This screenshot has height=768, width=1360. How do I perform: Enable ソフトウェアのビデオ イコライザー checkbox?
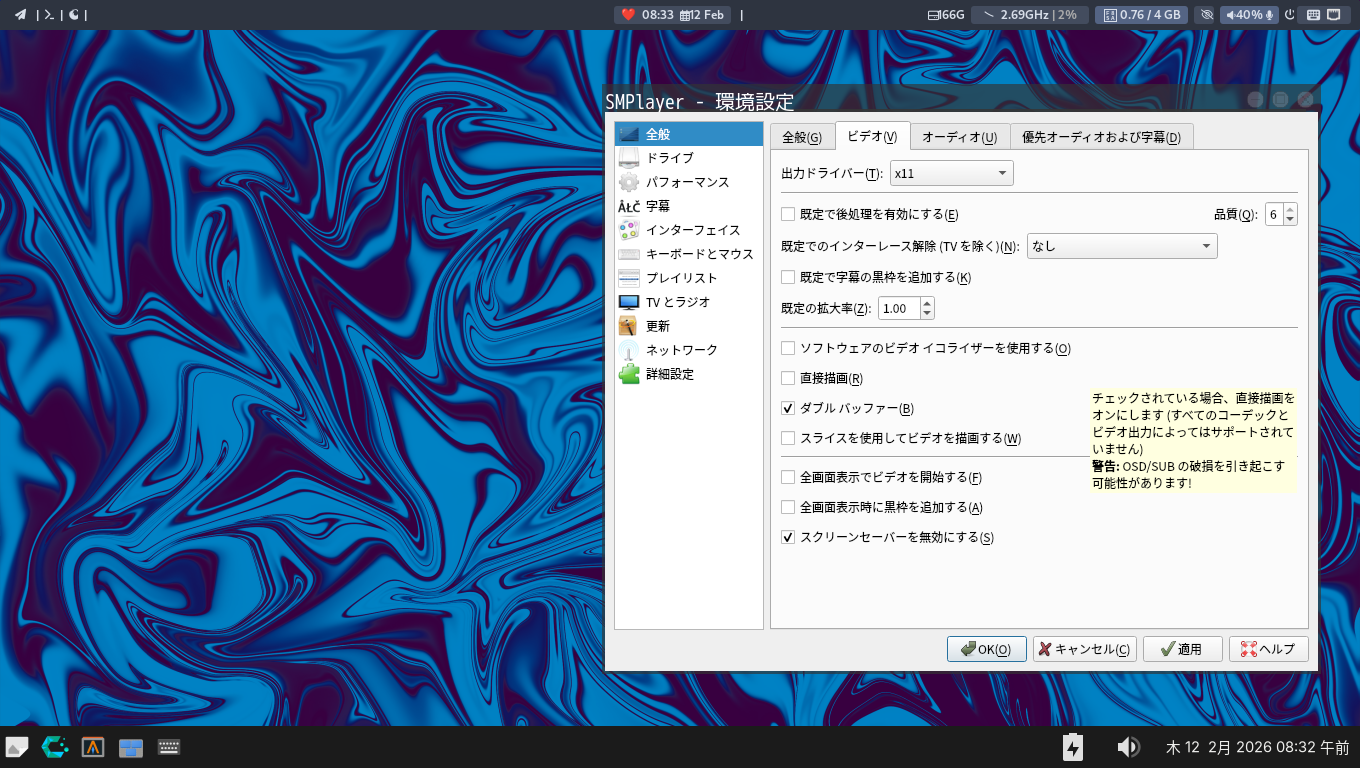tap(788, 348)
